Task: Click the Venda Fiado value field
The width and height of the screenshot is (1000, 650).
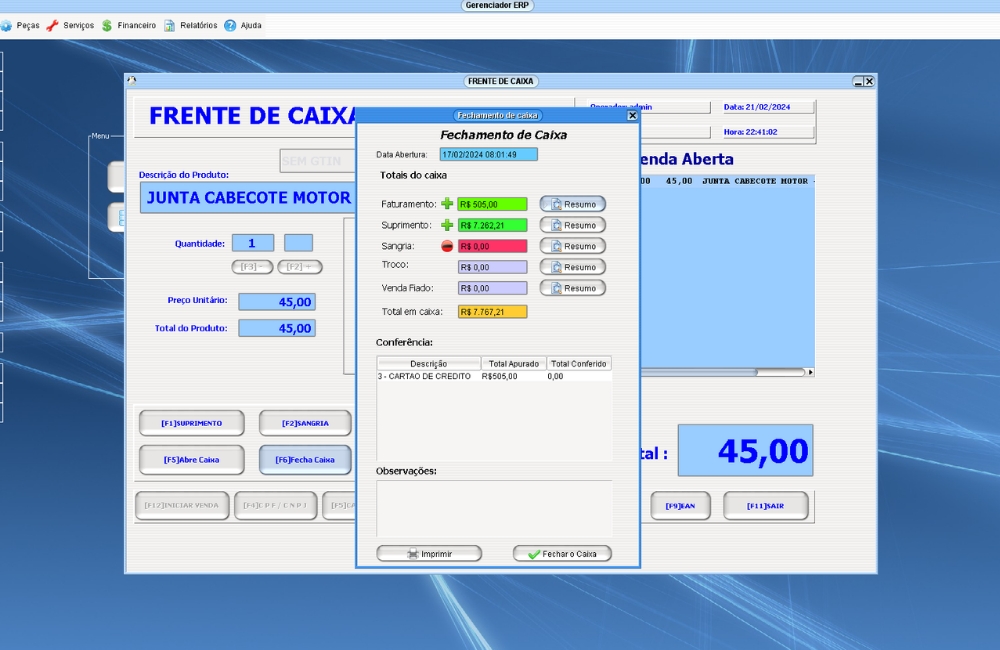Action: tap(492, 288)
